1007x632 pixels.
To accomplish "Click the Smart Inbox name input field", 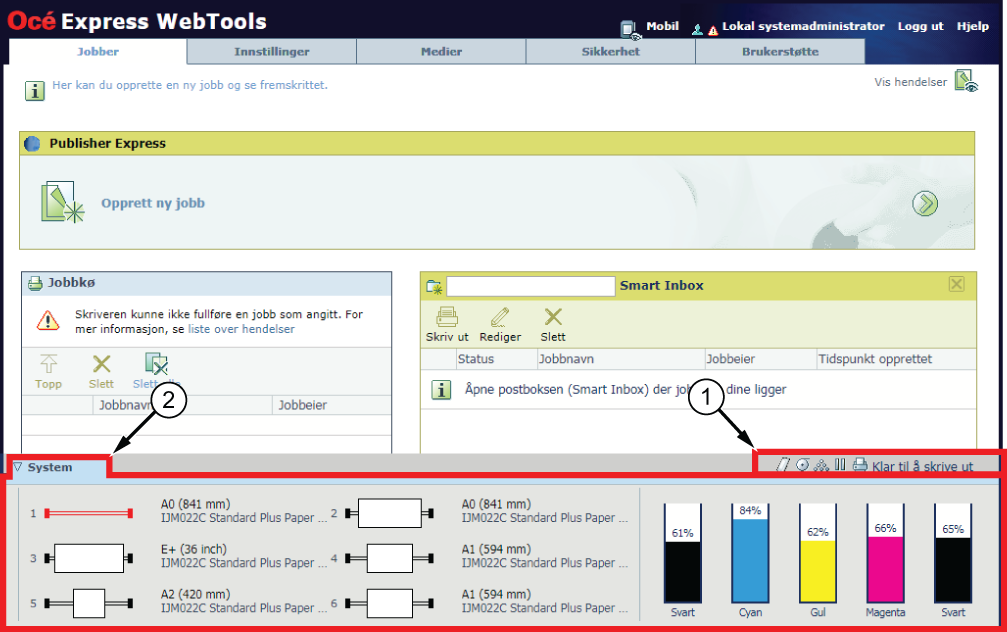I will point(530,286).
